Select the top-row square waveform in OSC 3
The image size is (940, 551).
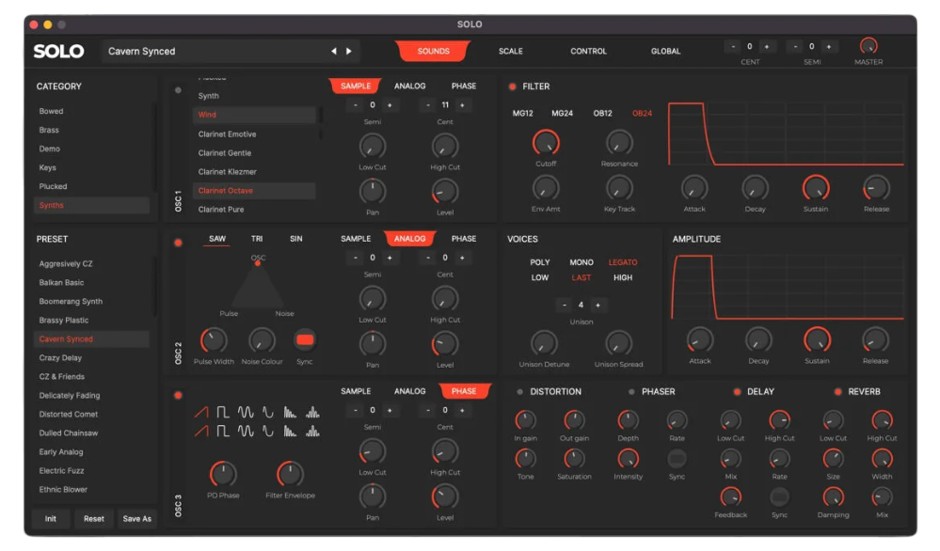(222, 413)
